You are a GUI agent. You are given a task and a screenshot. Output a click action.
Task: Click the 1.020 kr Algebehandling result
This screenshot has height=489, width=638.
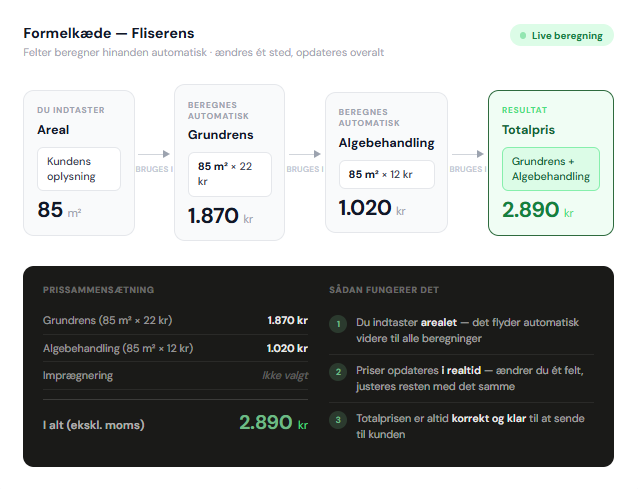[372, 209]
